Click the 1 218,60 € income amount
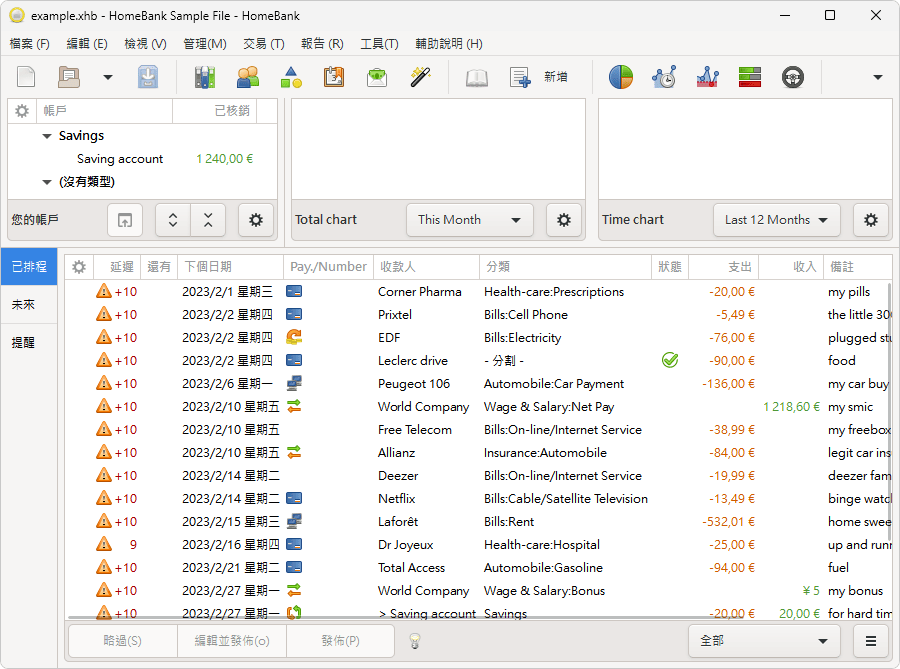Viewport: 900px width, 669px height. tap(791, 407)
